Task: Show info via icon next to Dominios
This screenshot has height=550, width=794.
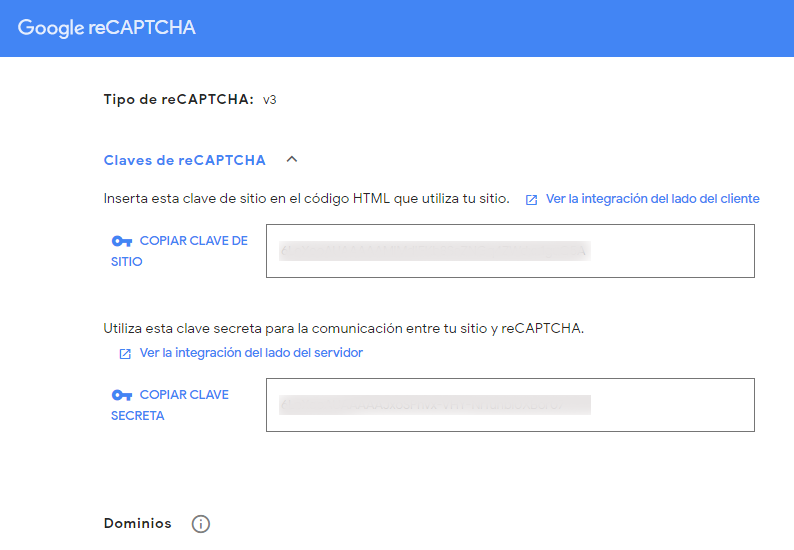Action: (x=201, y=524)
